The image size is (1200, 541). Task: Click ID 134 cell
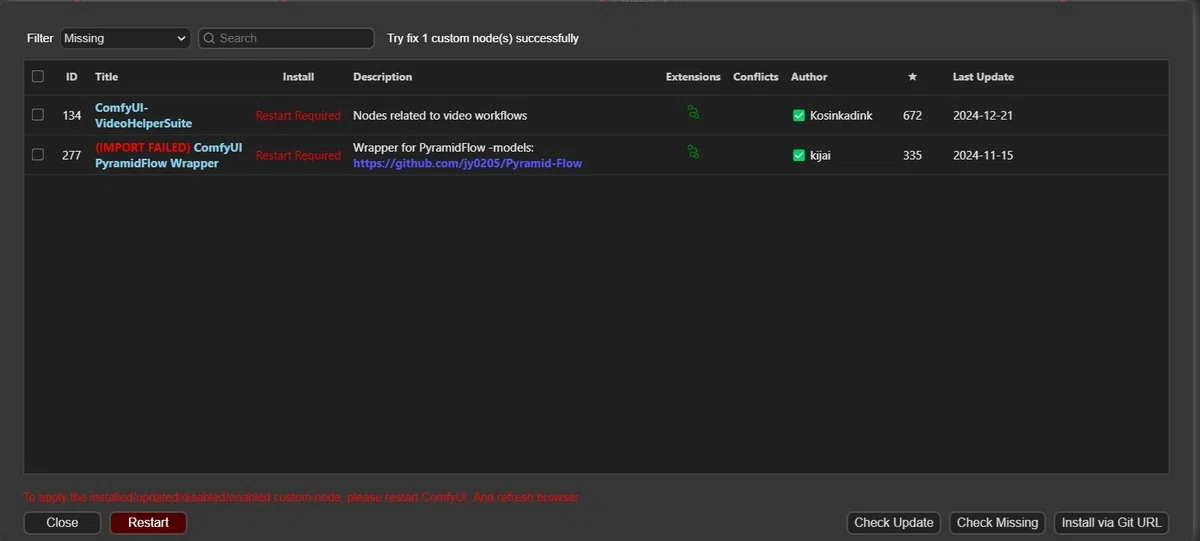coord(72,115)
